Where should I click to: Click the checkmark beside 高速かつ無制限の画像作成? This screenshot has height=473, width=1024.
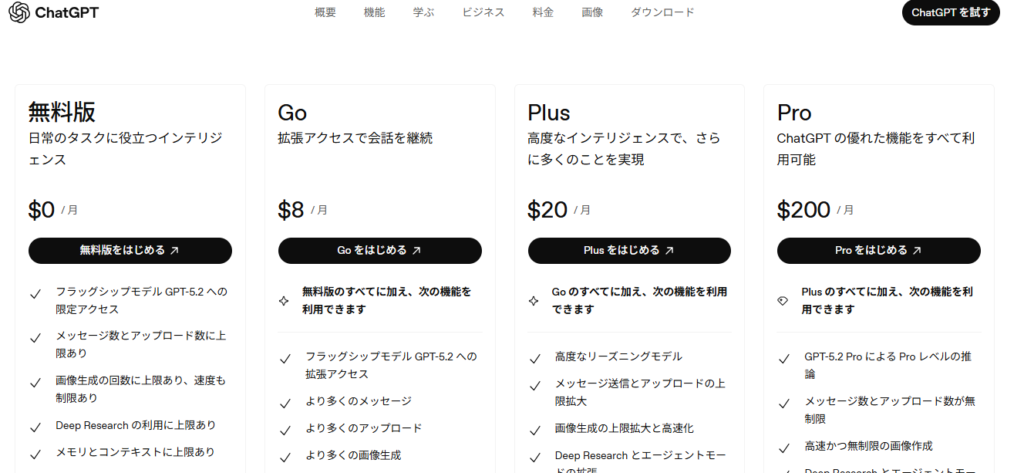pos(784,447)
